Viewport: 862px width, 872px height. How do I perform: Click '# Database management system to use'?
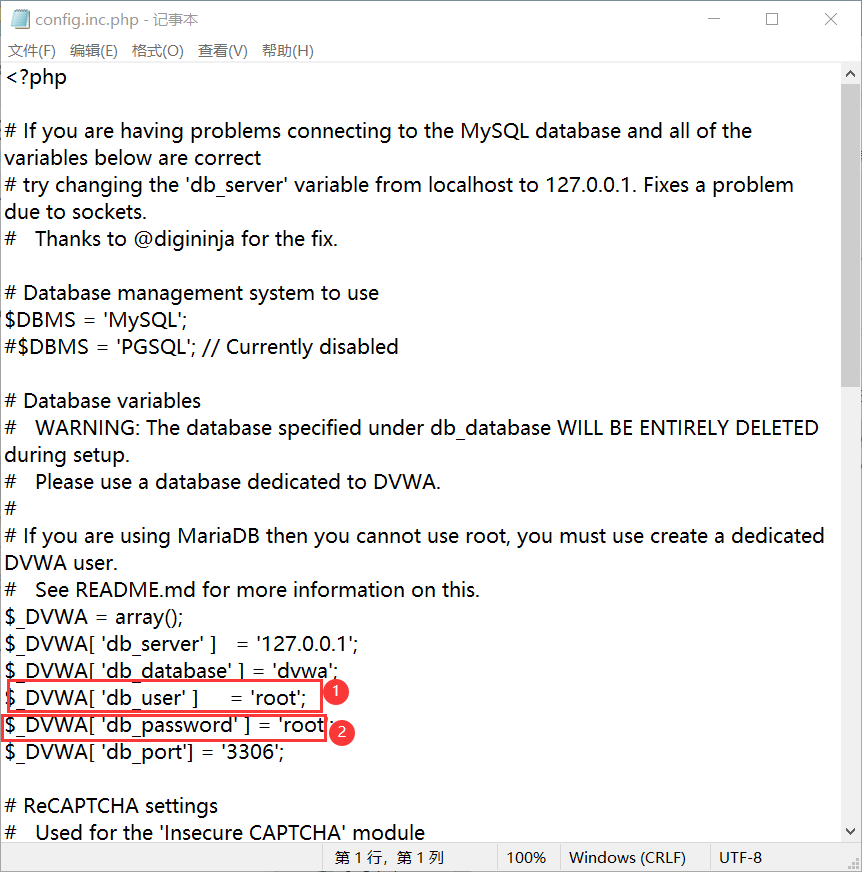(x=192, y=293)
